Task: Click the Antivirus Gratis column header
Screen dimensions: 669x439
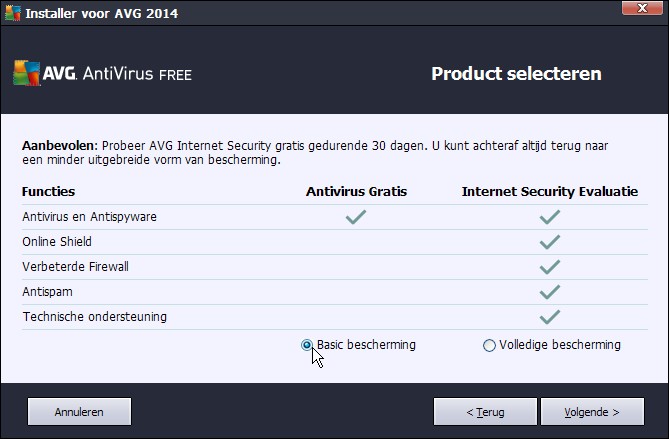Action: [x=356, y=191]
